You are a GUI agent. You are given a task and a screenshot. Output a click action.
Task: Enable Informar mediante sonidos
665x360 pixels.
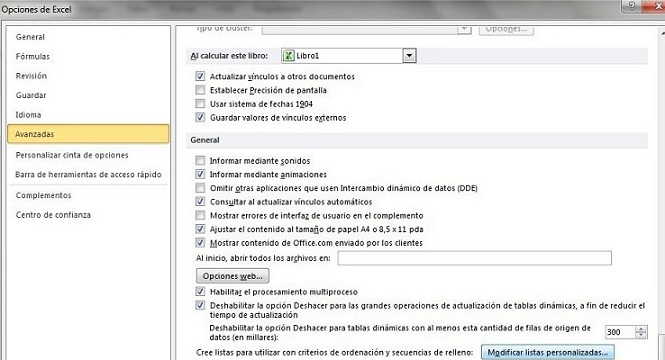(200, 161)
